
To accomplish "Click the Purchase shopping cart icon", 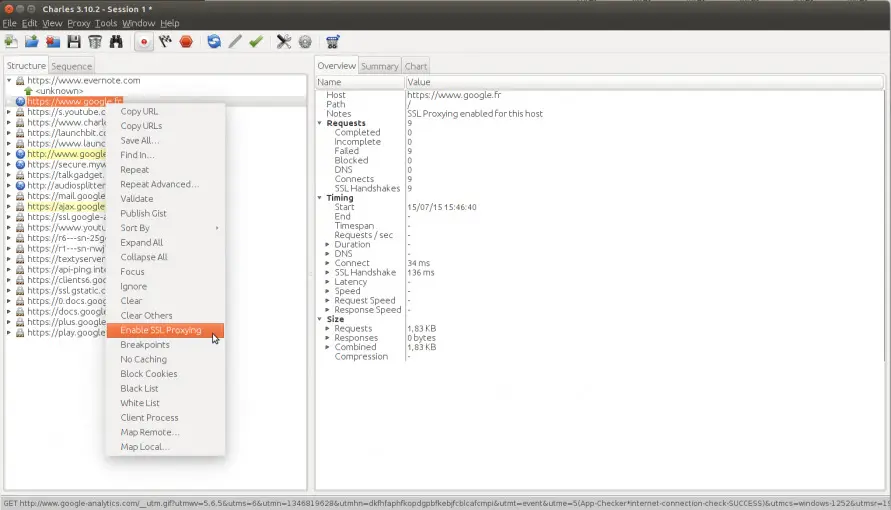I will [x=332, y=41].
